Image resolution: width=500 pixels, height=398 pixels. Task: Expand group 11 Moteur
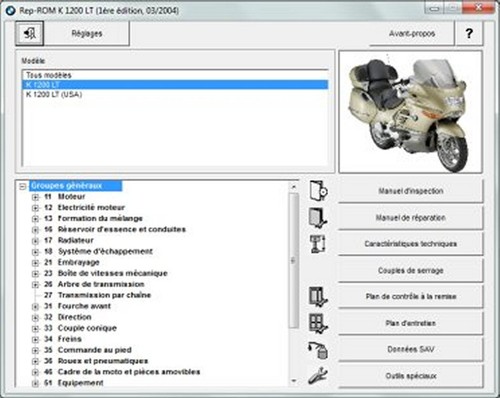click(x=35, y=197)
